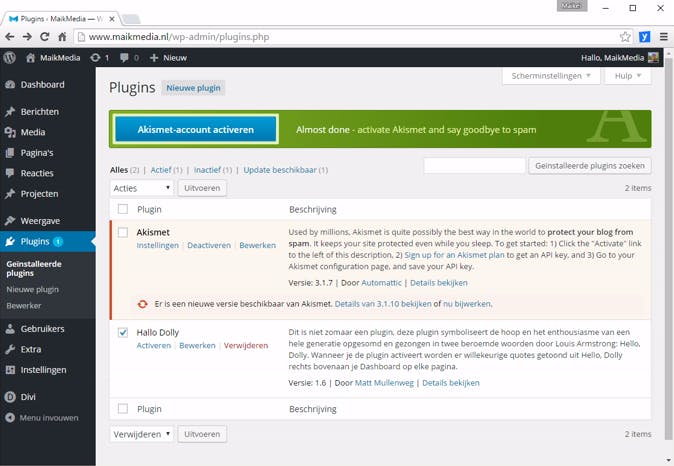Click bottom Uitvoeren button
The image size is (674, 466).
point(202,434)
